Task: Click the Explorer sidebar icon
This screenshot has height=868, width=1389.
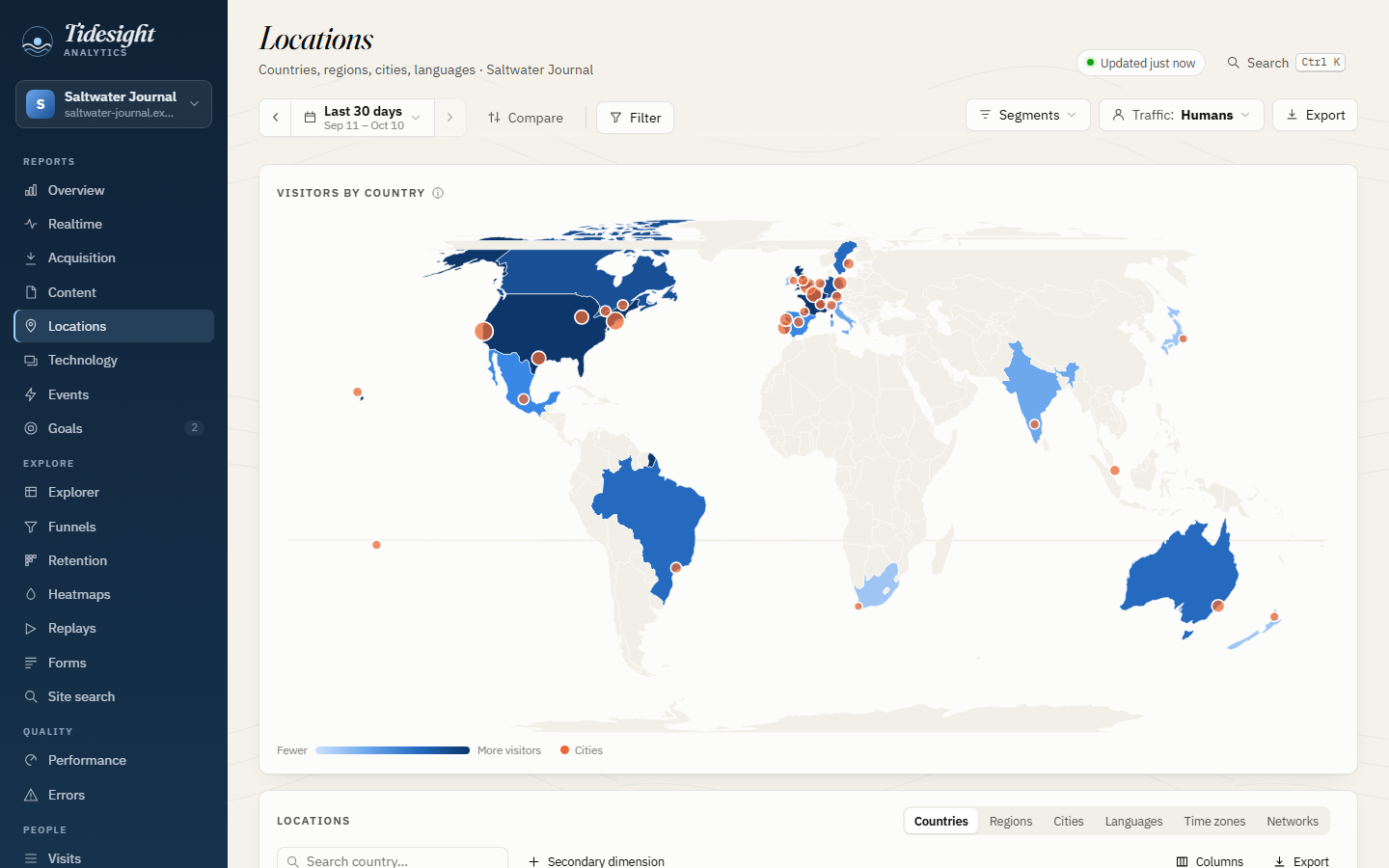Action: pyautogui.click(x=31, y=492)
